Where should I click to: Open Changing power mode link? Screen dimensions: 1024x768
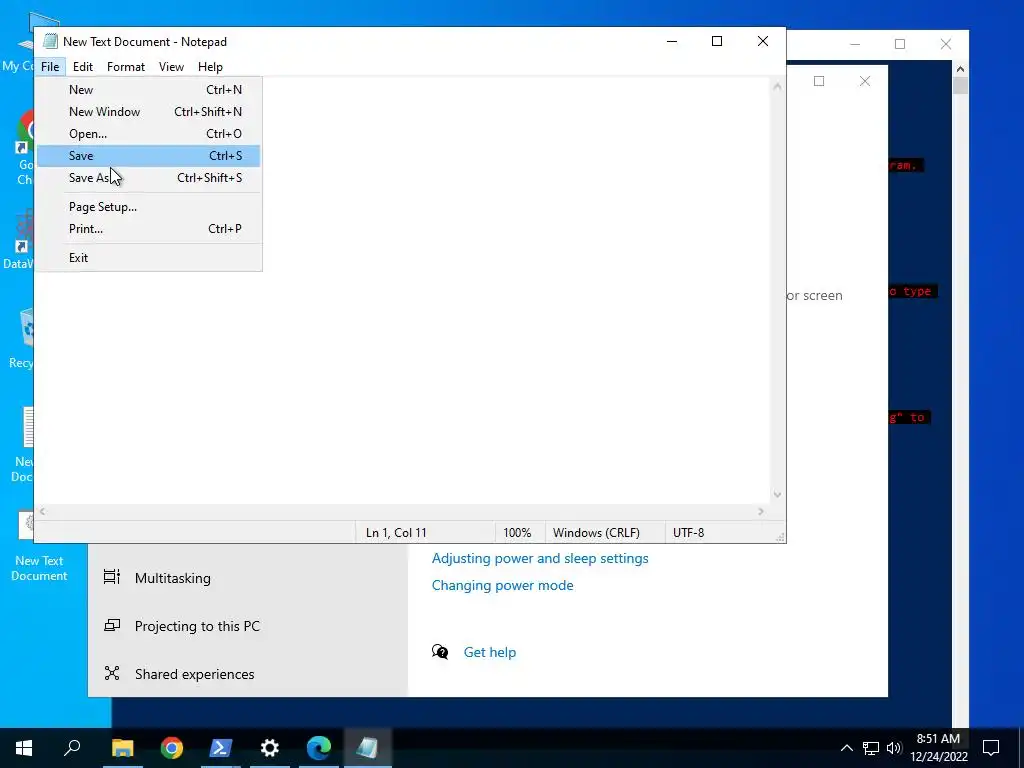click(x=502, y=585)
